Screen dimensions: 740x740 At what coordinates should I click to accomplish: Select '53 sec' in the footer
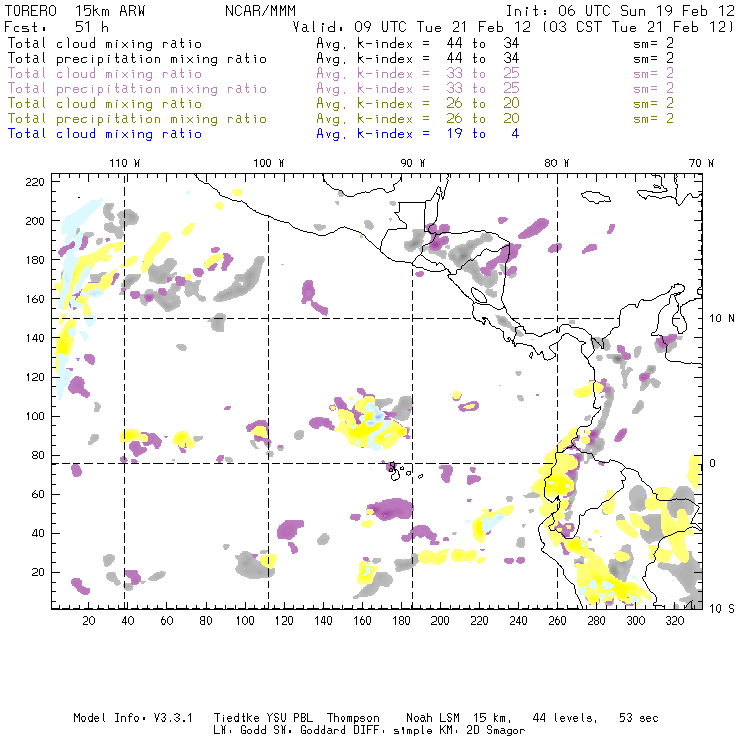tap(639, 718)
